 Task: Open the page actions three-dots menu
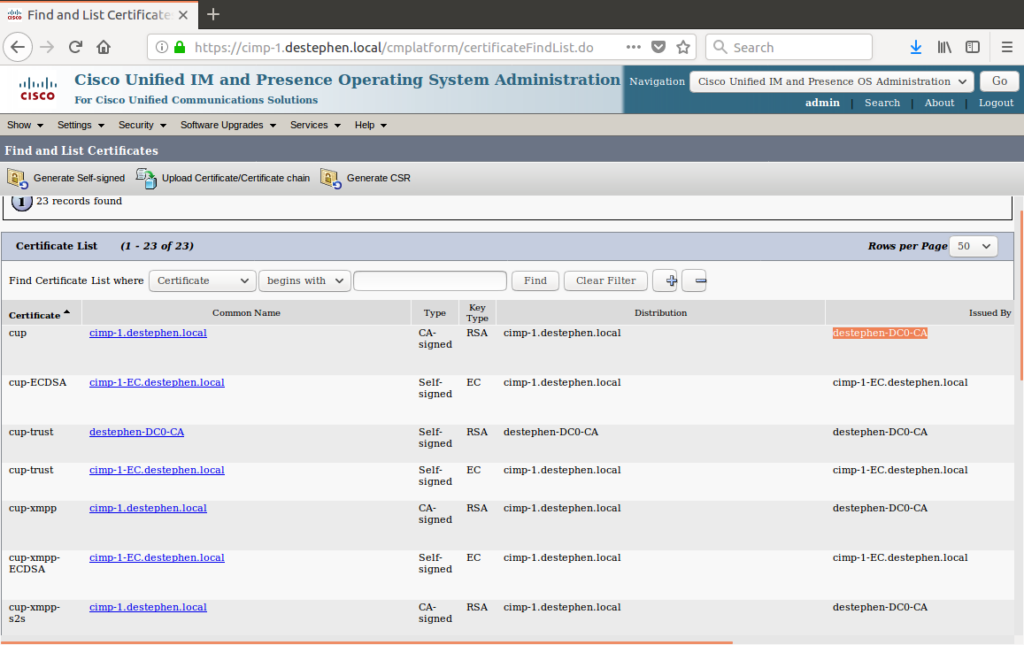tap(633, 47)
